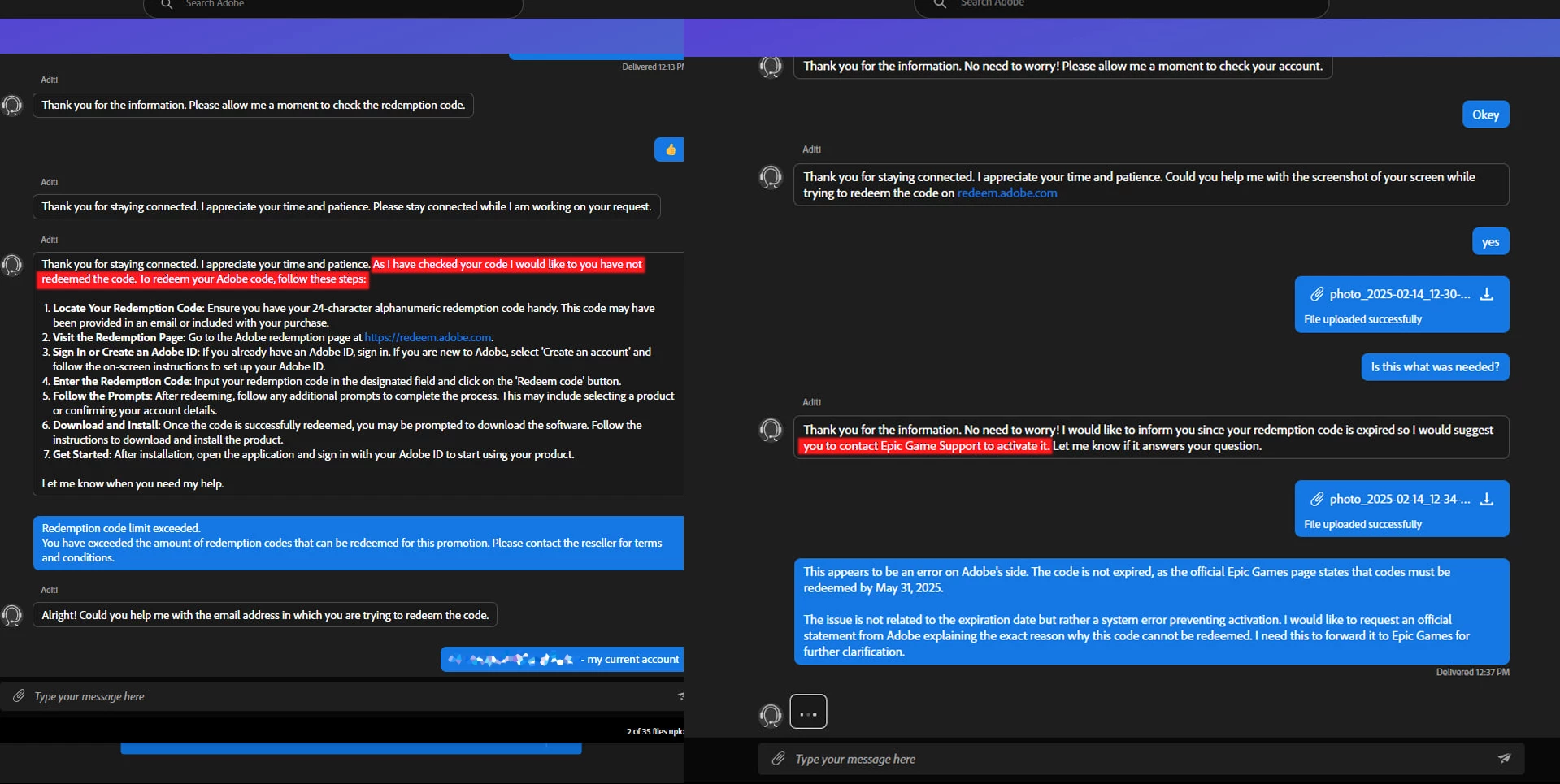Click the 'Delivered 12:13 PM' status text
Screen dimensions: 1560x784
(653, 67)
